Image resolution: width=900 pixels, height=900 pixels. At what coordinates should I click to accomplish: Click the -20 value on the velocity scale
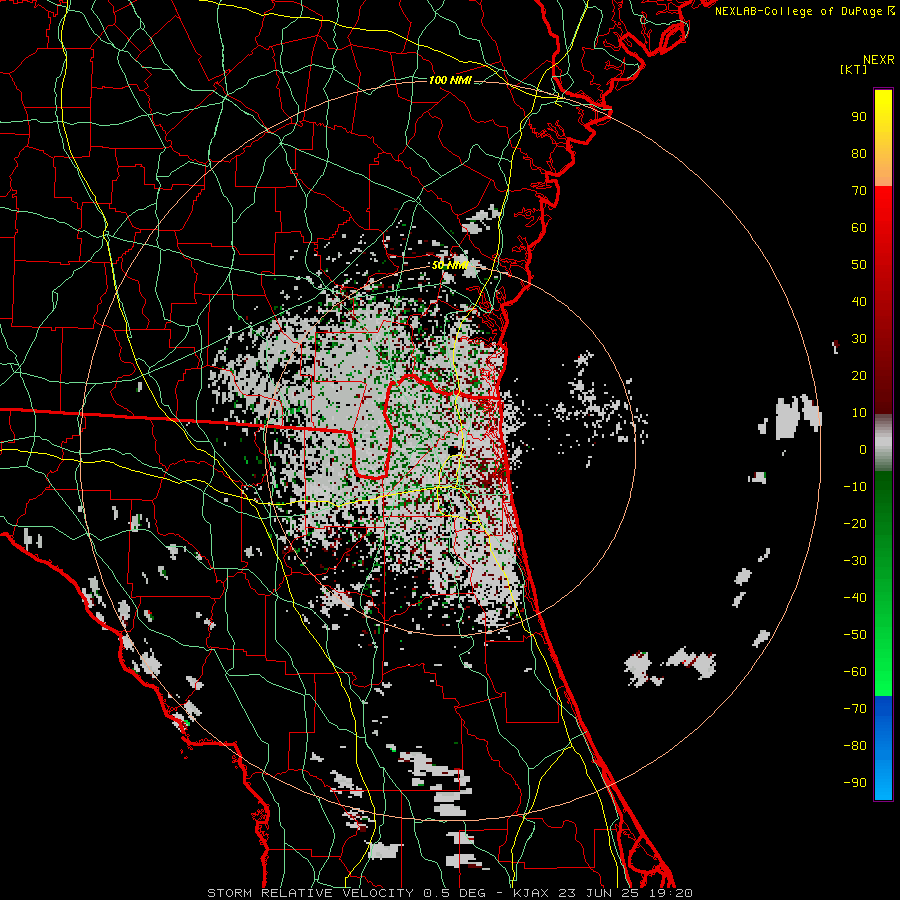pyautogui.click(x=855, y=524)
